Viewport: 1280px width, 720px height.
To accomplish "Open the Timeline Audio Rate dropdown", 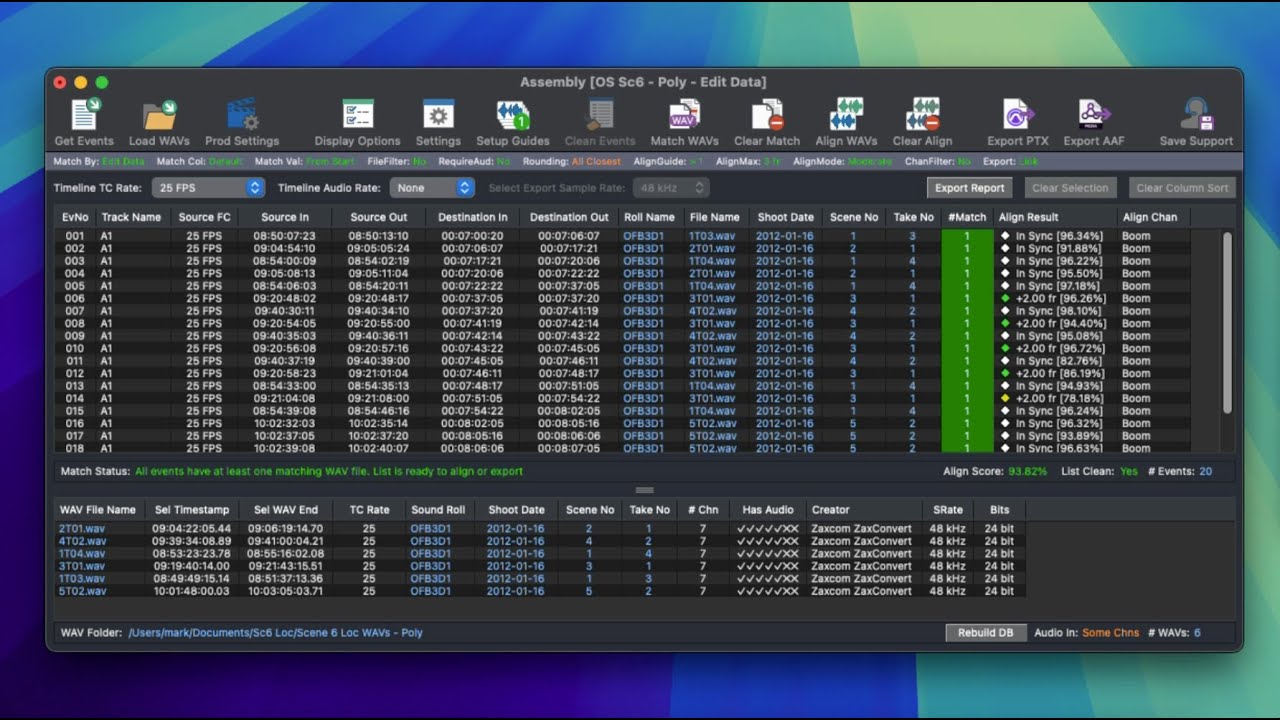I will 432,187.
